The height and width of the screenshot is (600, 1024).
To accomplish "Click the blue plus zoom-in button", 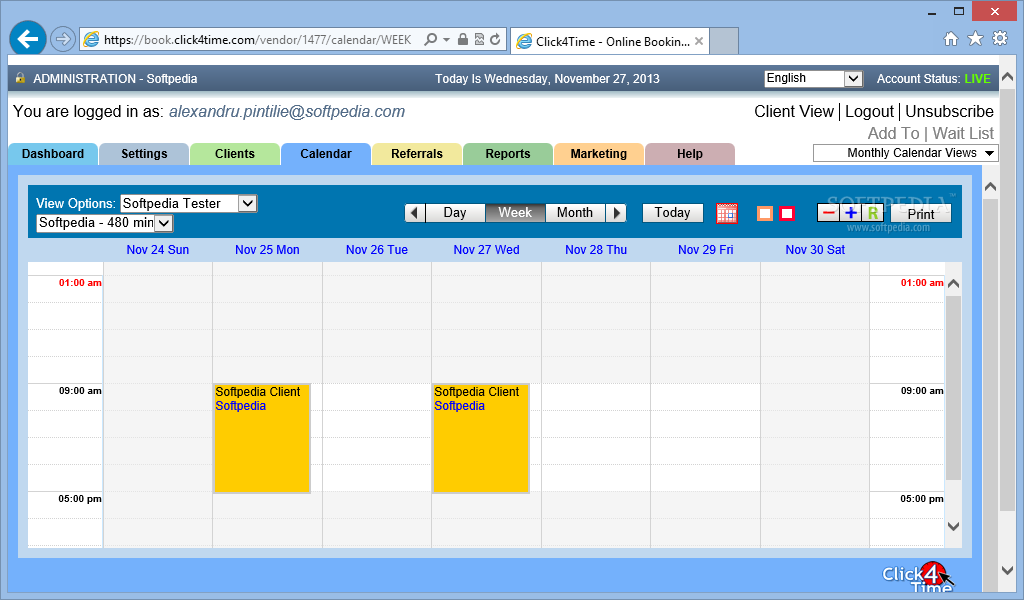I will coord(851,213).
